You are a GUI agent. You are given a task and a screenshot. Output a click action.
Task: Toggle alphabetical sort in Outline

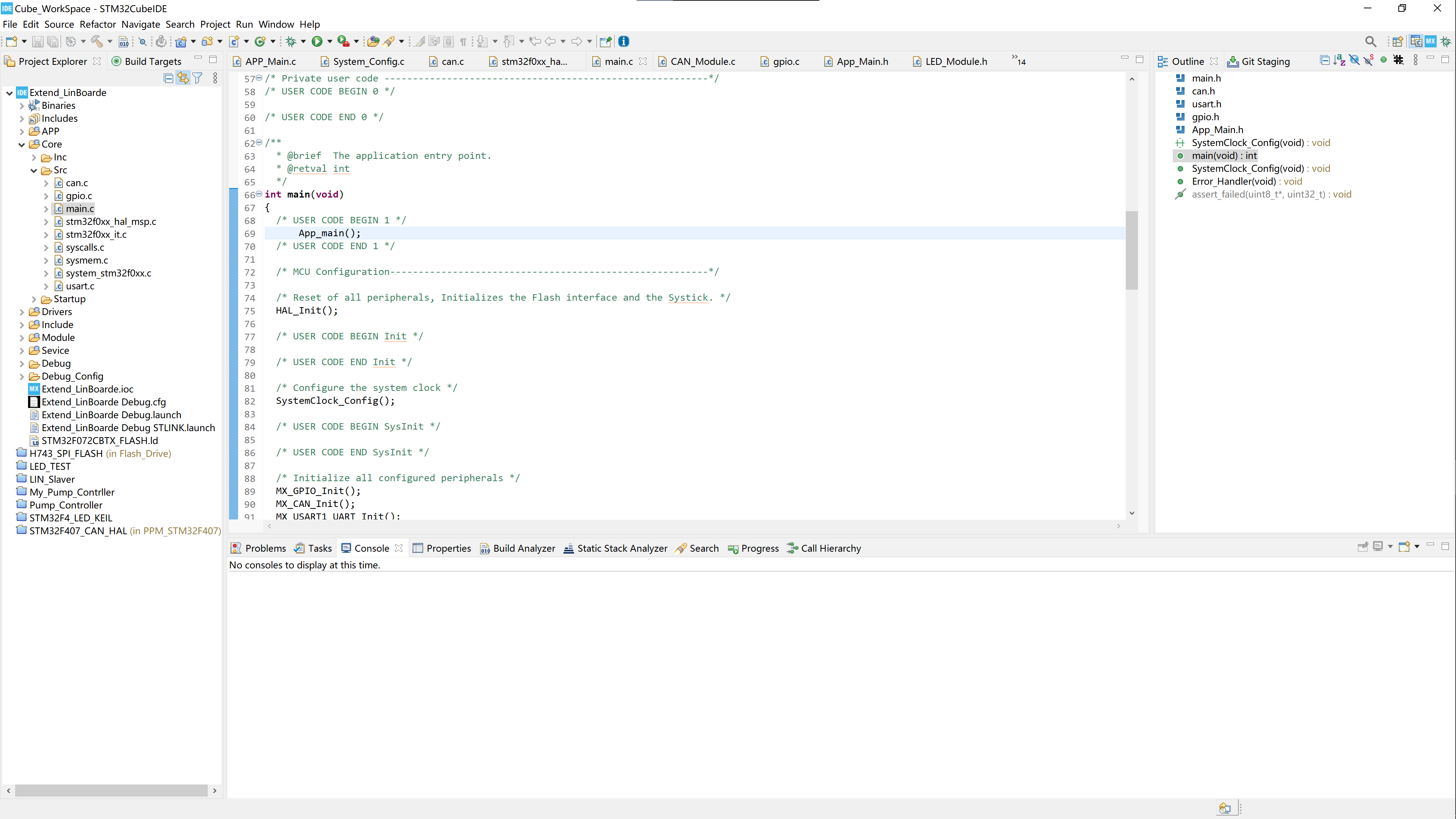[x=1339, y=60]
